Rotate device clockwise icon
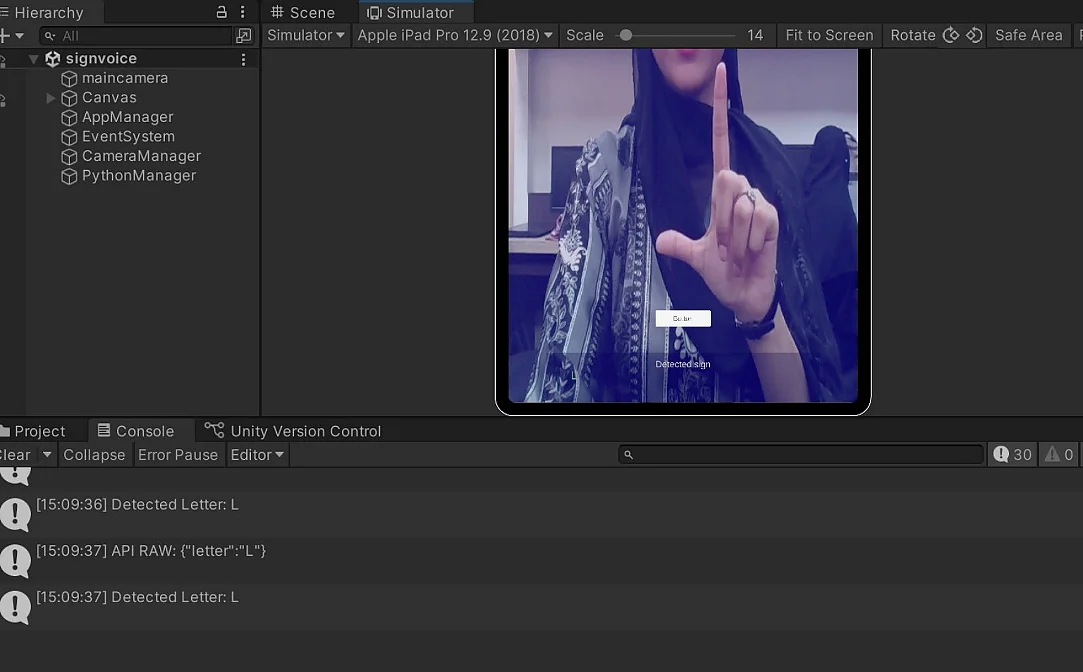The width and height of the screenshot is (1083, 672). 951,35
